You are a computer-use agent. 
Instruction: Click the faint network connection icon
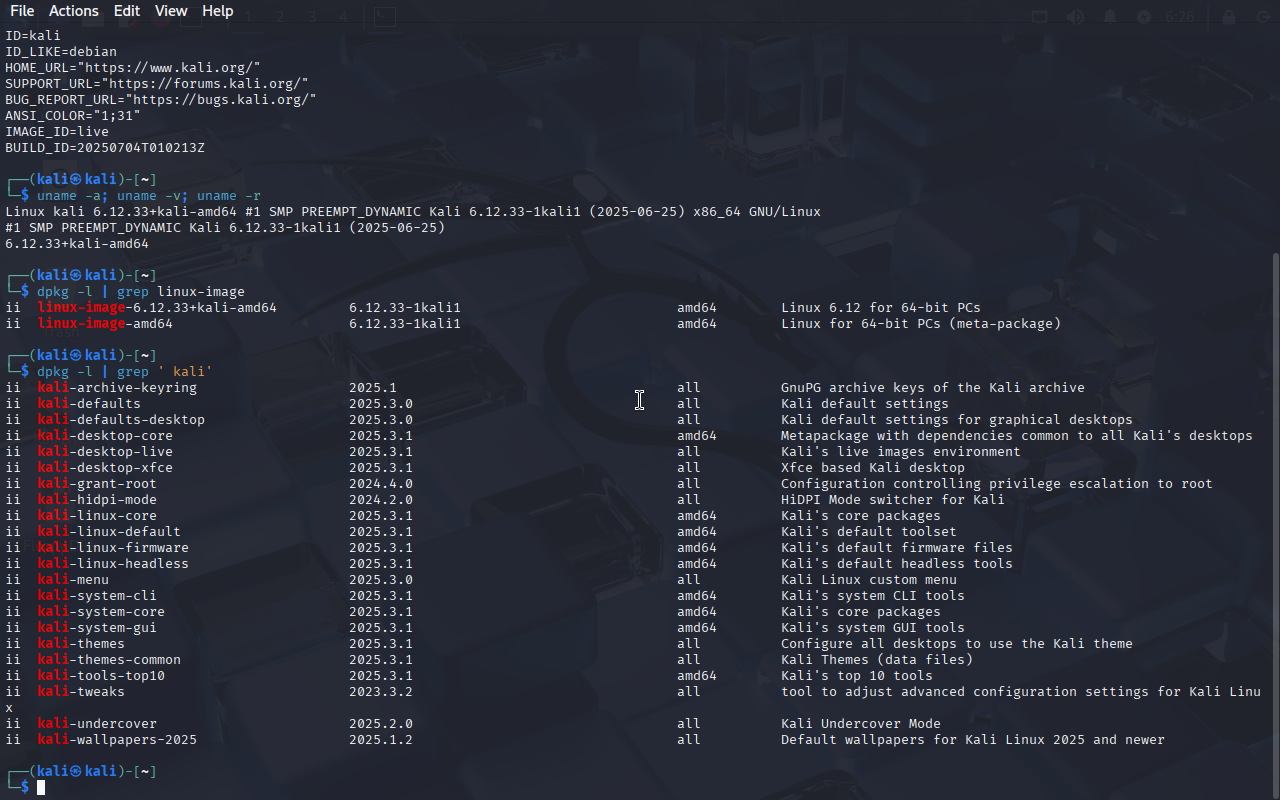click(1039, 17)
